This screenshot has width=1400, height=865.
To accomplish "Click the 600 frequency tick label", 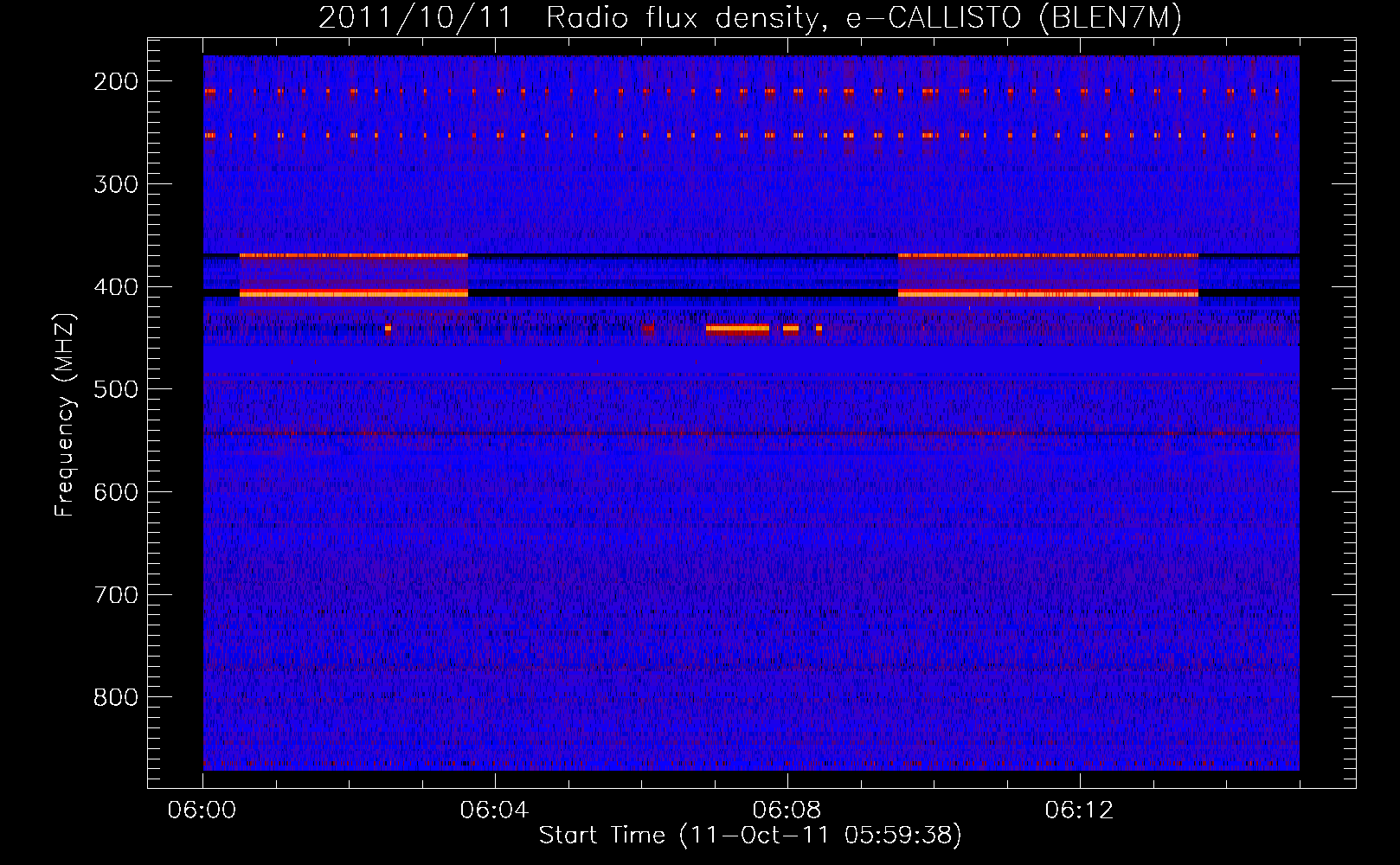I will pos(116,492).
